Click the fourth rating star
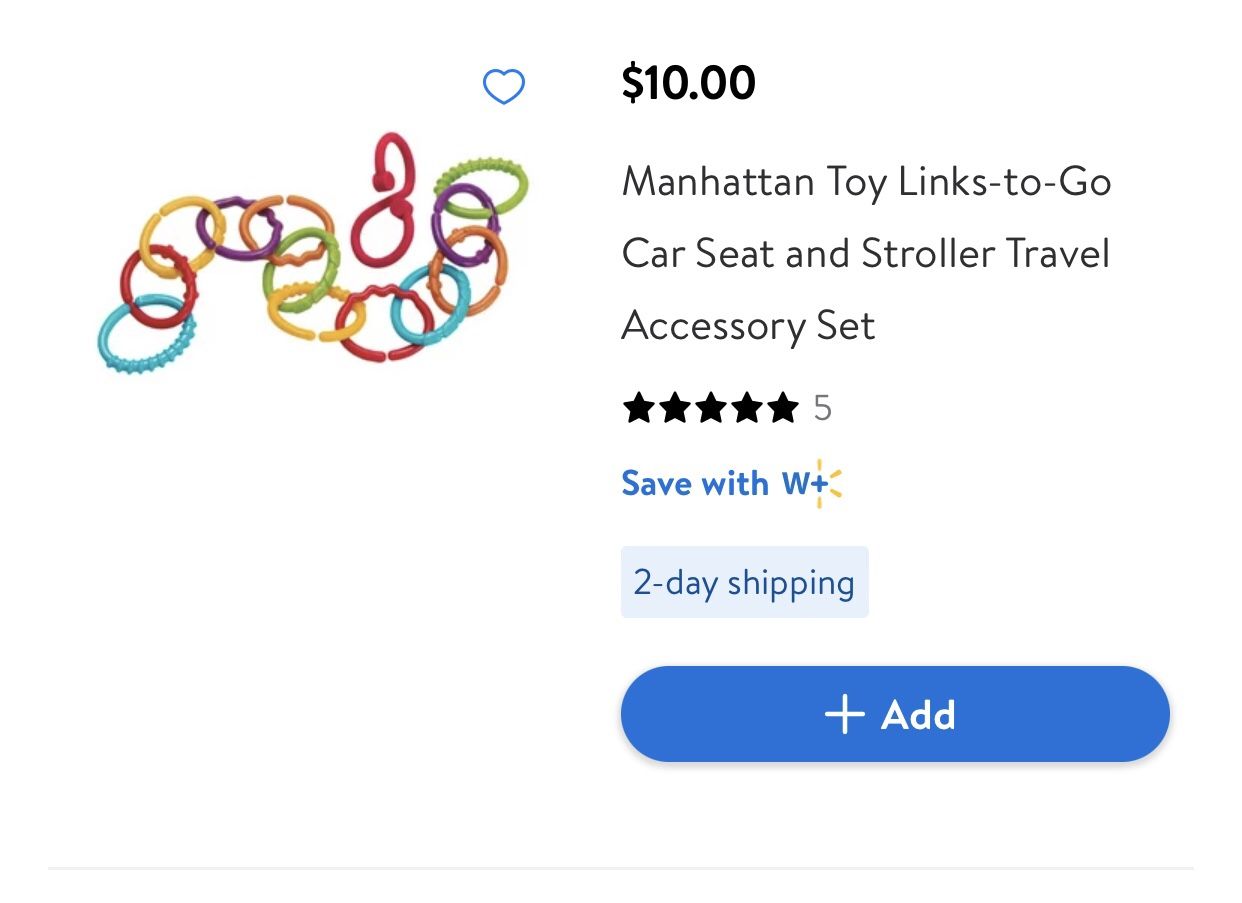Image resolution: width=1242 pixels, height=903 pixels. 747,408
